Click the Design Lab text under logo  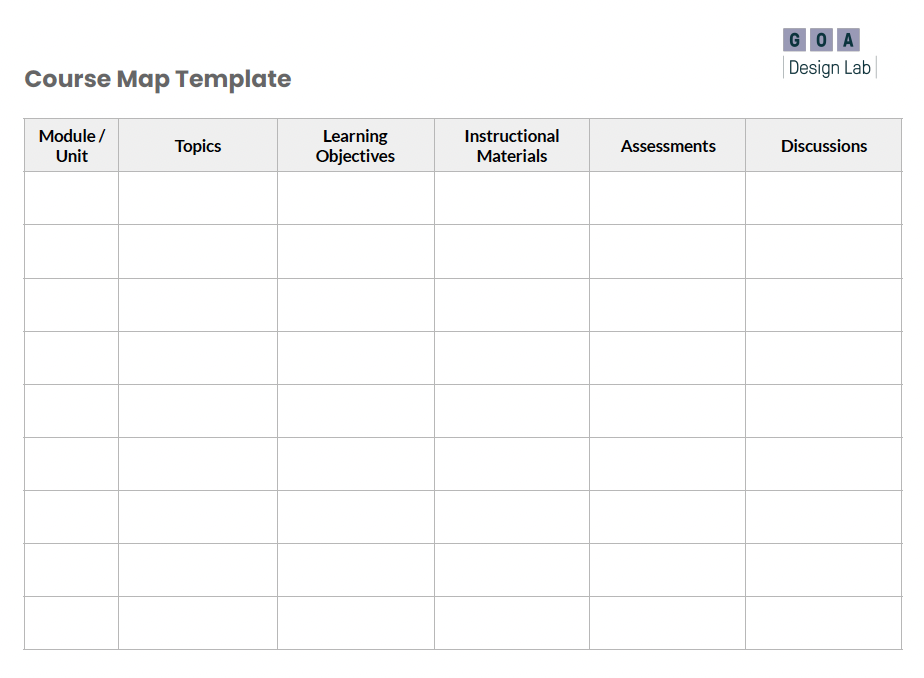829,68
